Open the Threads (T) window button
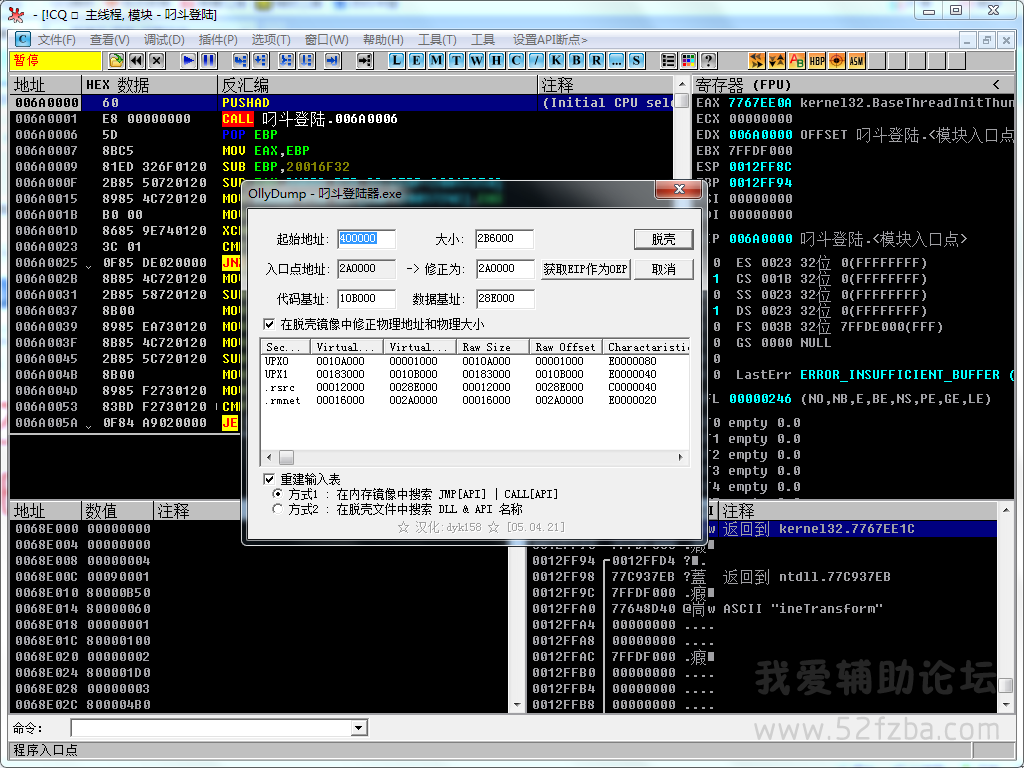1024x768 pixels. pyautogui.click(x=456, y=61)
